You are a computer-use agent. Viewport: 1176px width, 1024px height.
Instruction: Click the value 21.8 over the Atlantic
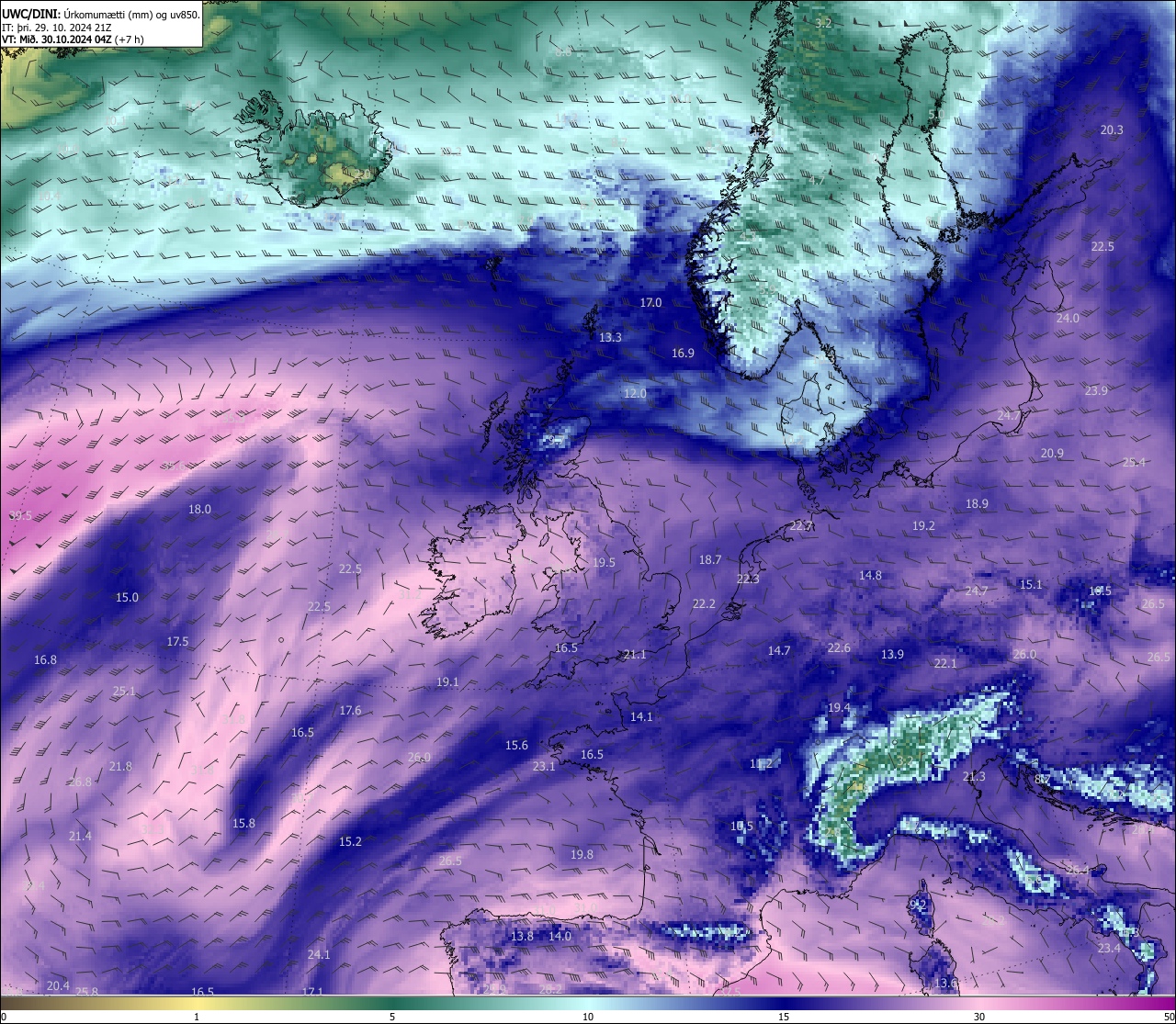pyautogui.click(x=120, y=766)
